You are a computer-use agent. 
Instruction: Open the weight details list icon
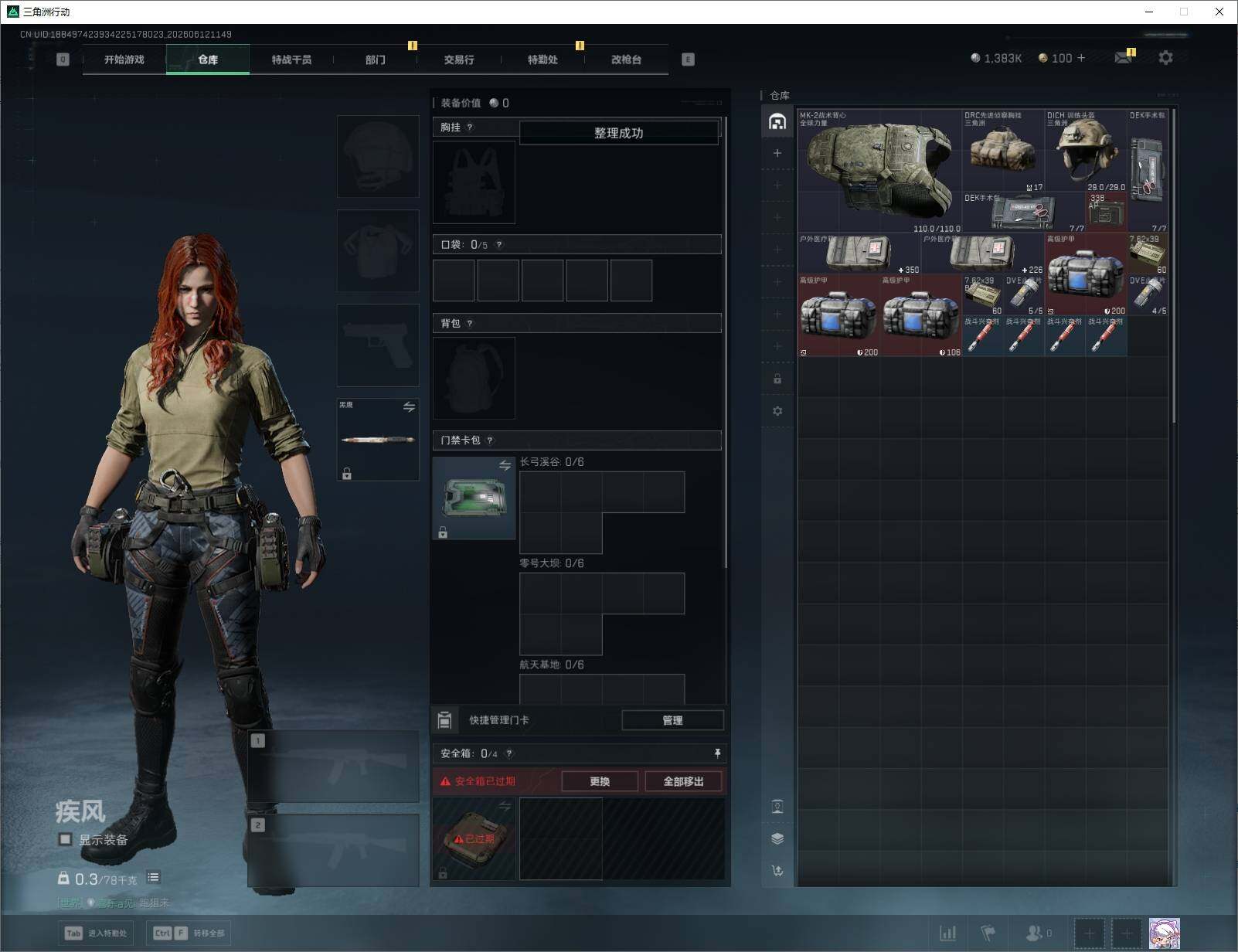point(153,877)
